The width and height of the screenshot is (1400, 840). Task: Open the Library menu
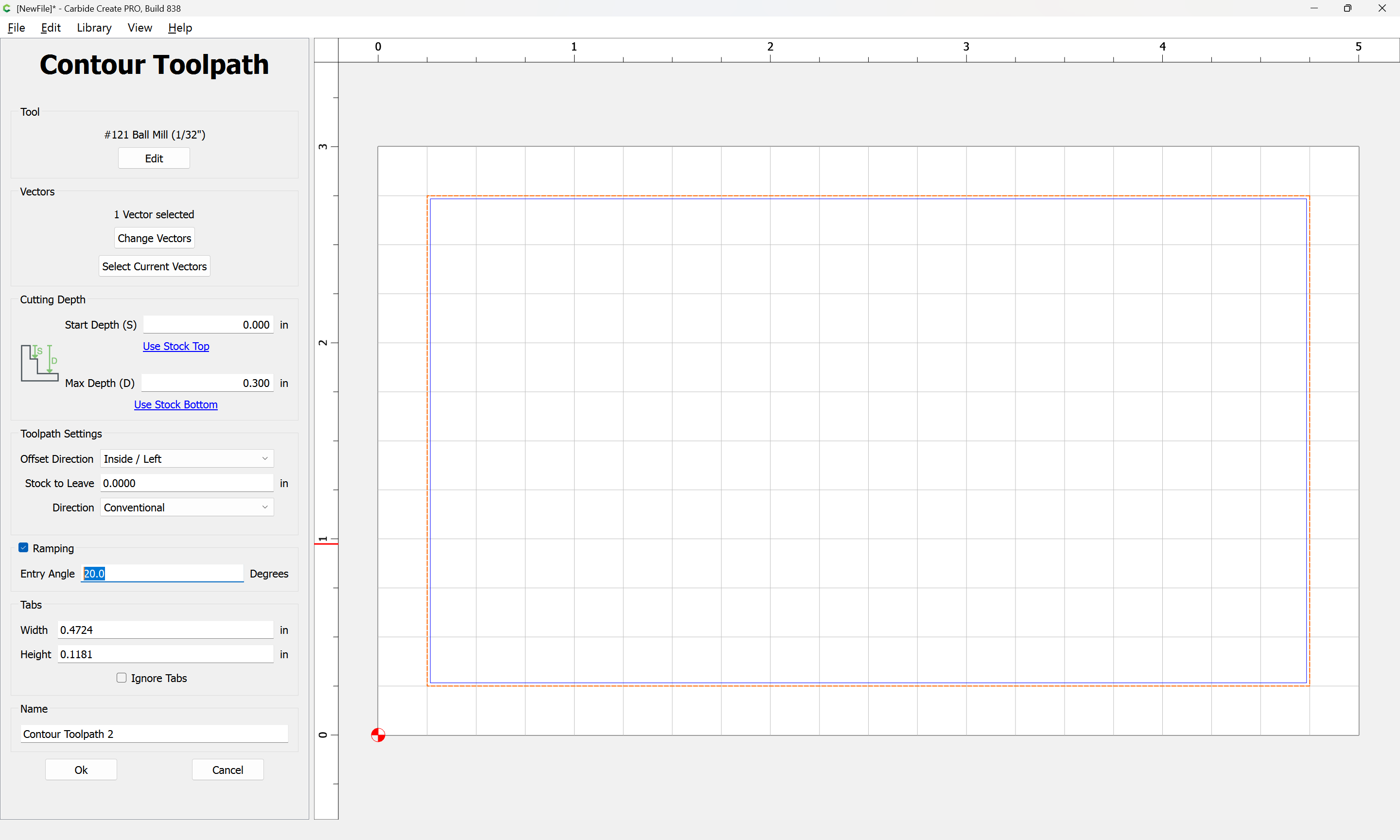click(x=94, y=28)
